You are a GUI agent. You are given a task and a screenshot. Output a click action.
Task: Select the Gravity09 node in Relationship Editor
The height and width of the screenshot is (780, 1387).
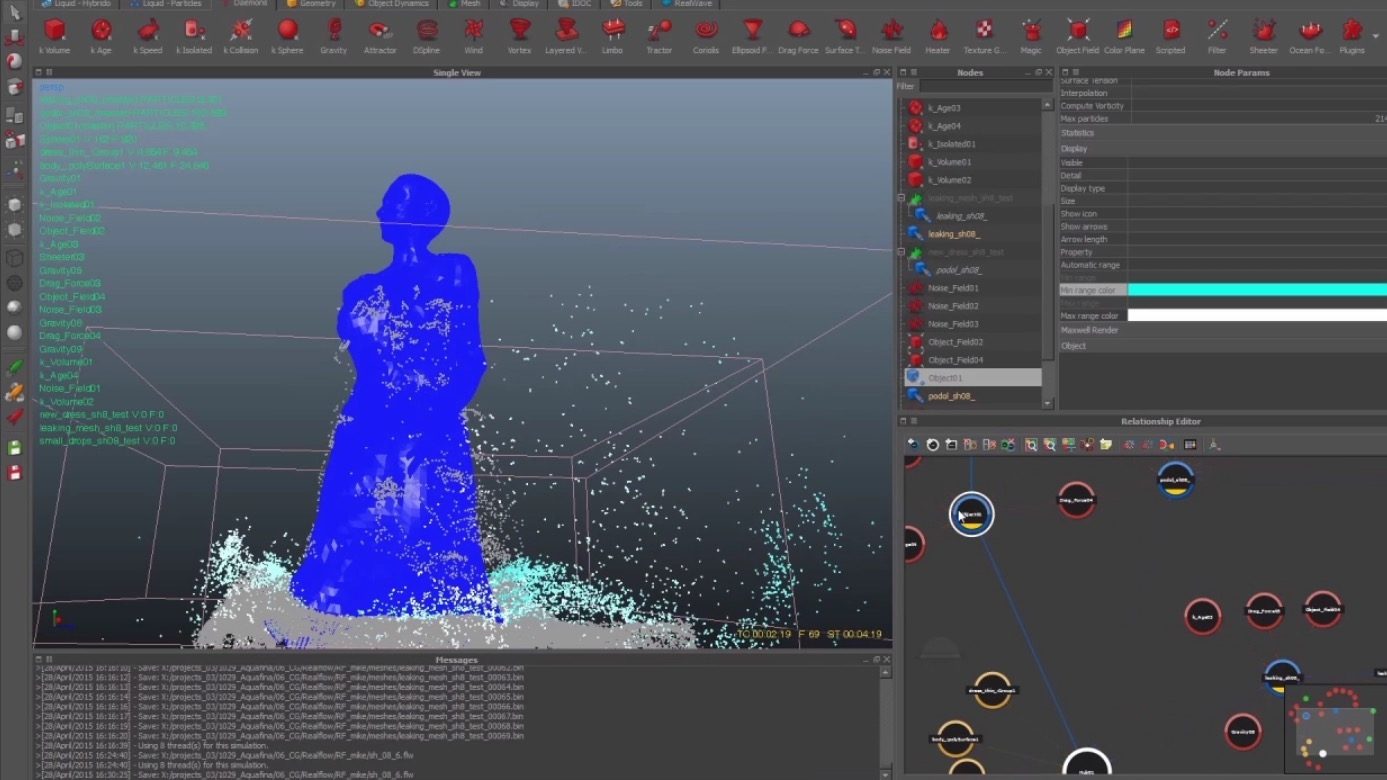(1242, 731)
